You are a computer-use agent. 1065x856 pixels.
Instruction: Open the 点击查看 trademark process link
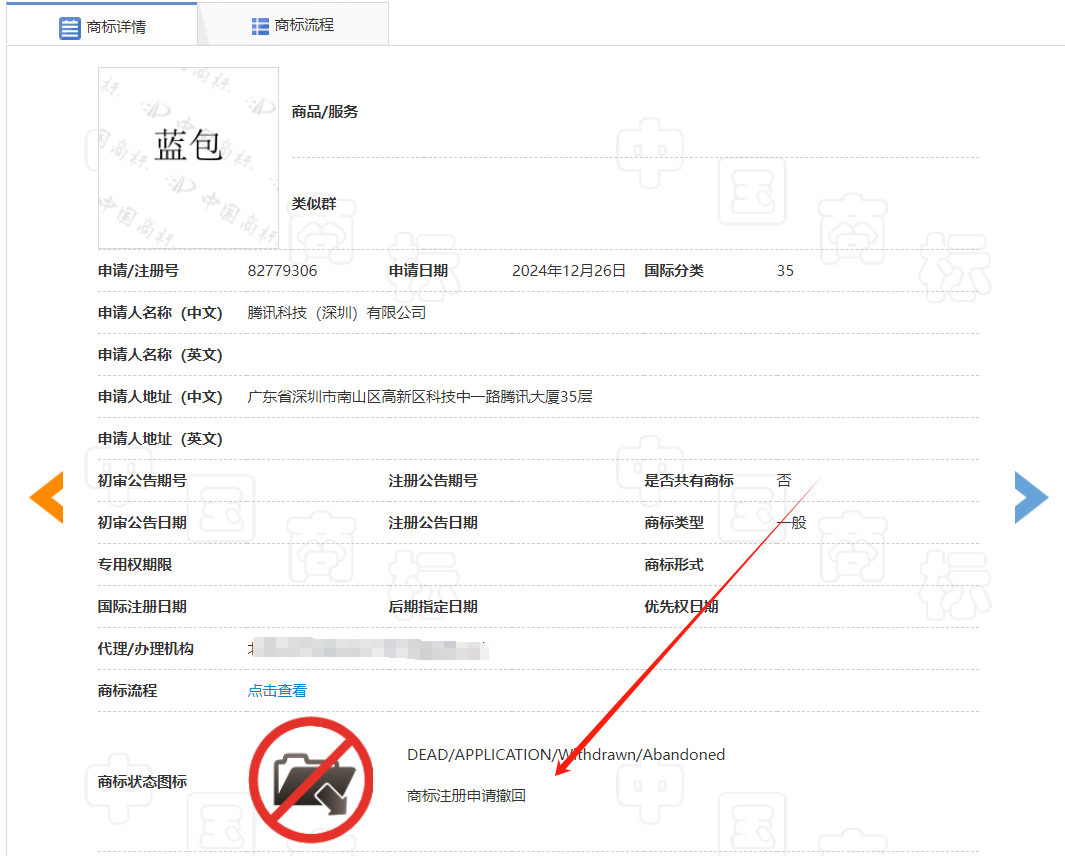coord(277,691)
